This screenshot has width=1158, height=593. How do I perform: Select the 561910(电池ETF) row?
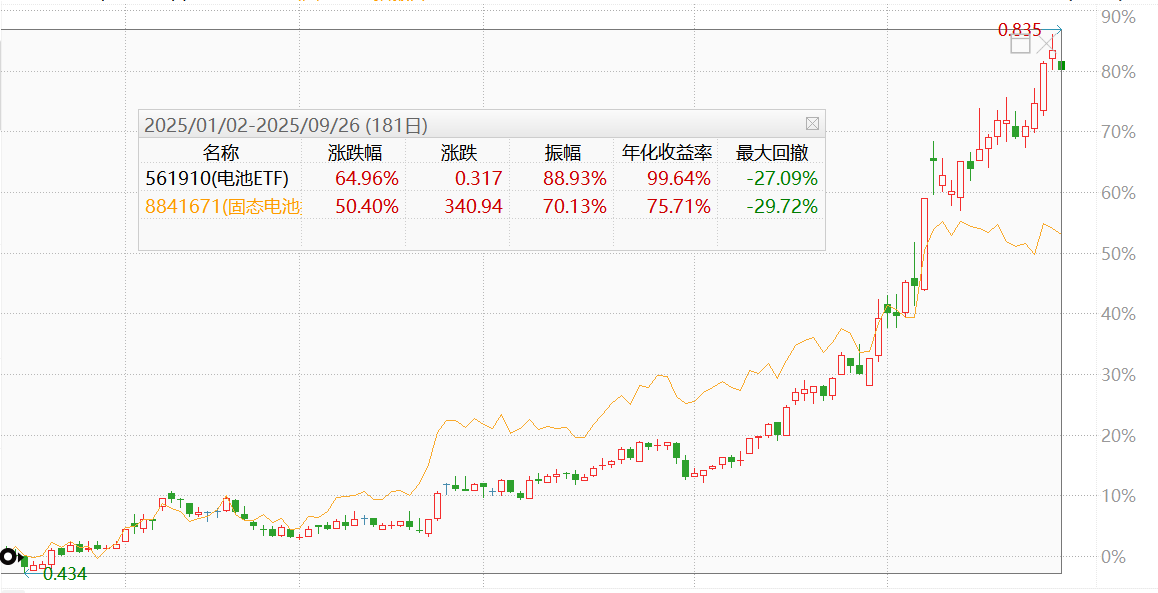(217, 179)
